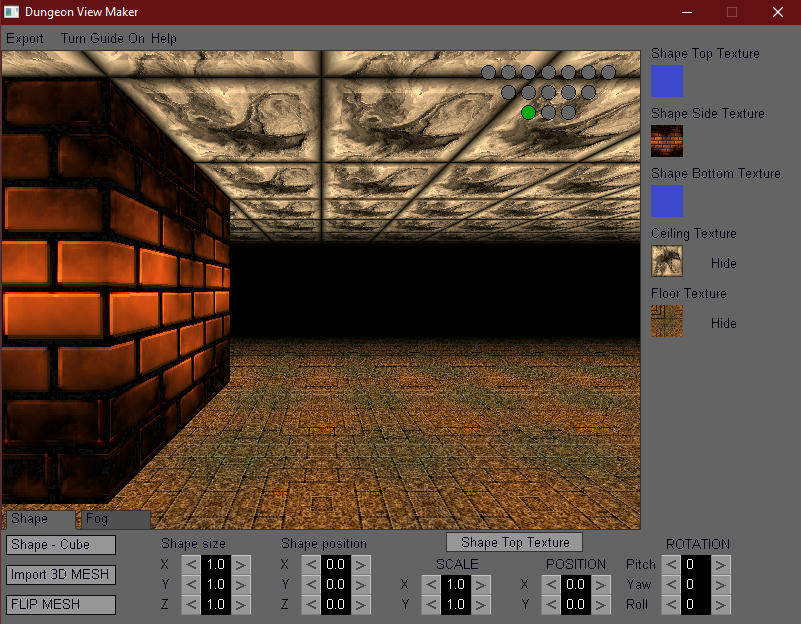Select the last dot in top row
Viewport: 801px width, 624px height.
coord(608,73)
